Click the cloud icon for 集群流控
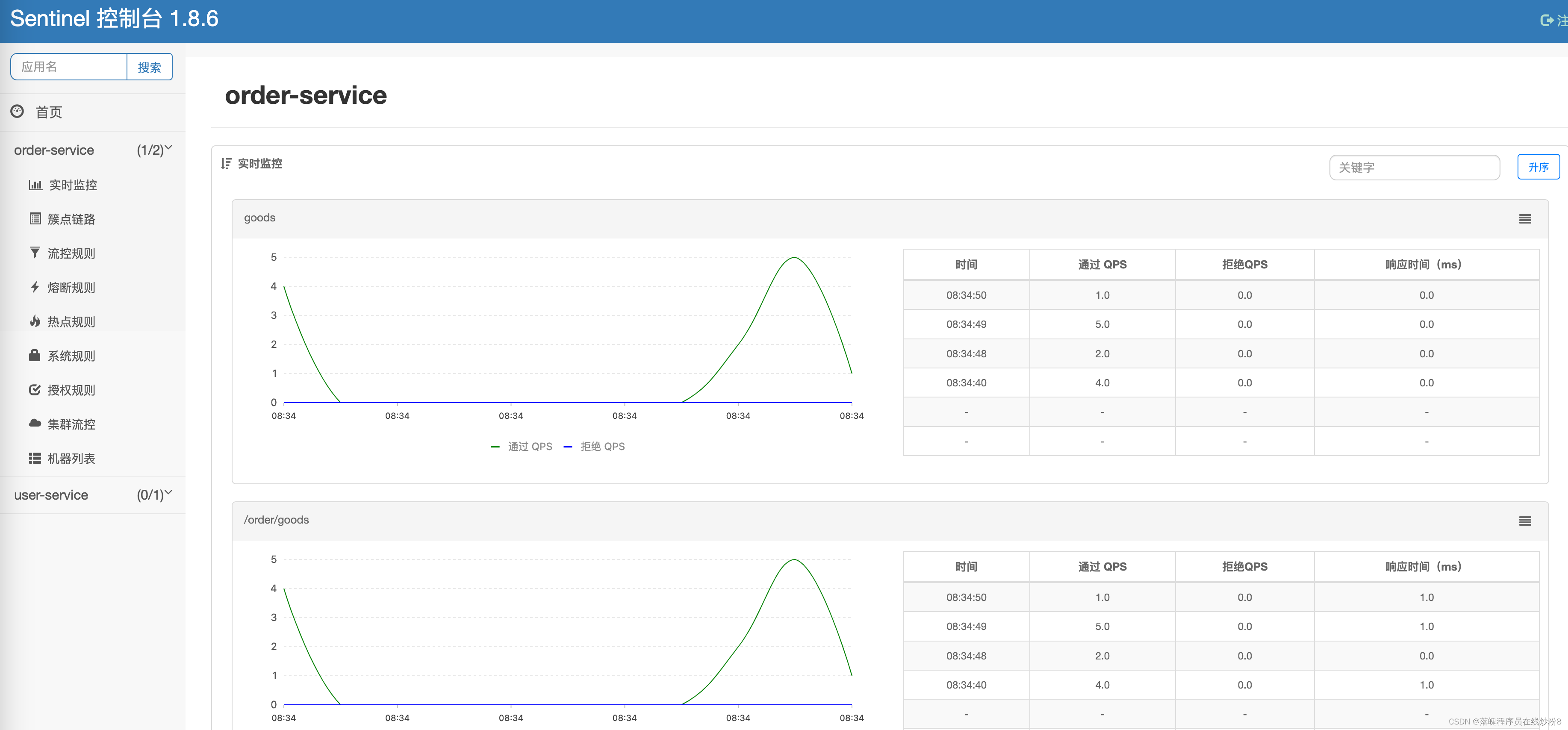Viewport: 1568px width, 730px height. point(35,424)
